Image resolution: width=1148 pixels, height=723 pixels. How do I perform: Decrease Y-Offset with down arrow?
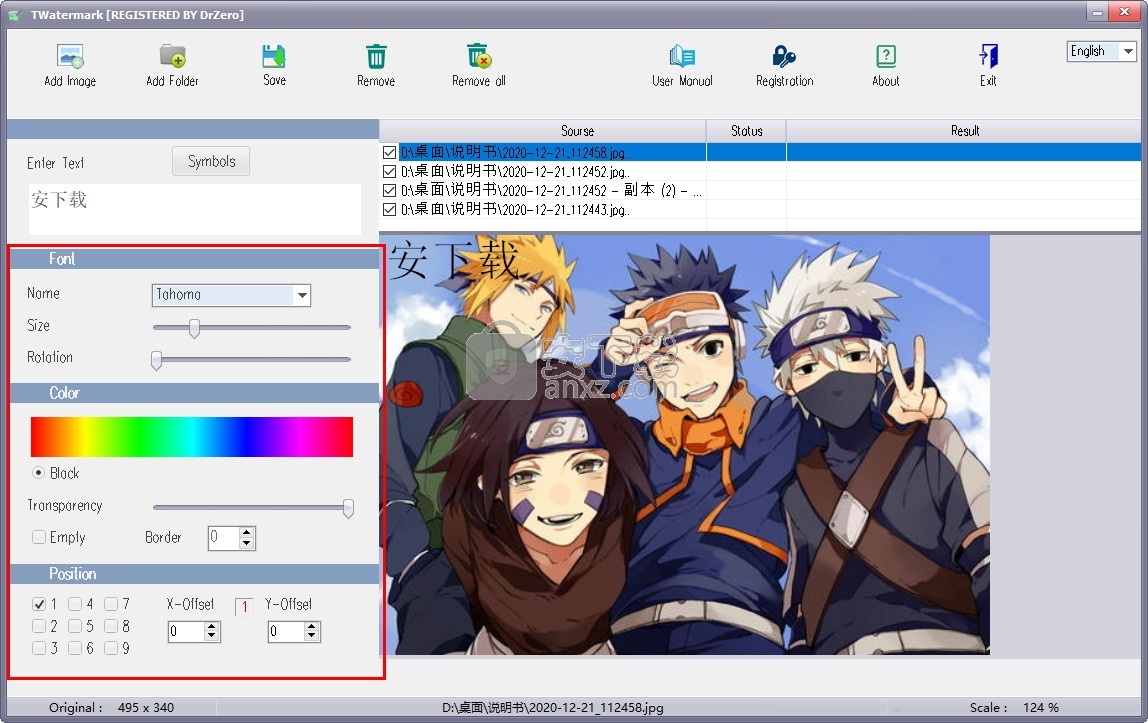(312, 637)
